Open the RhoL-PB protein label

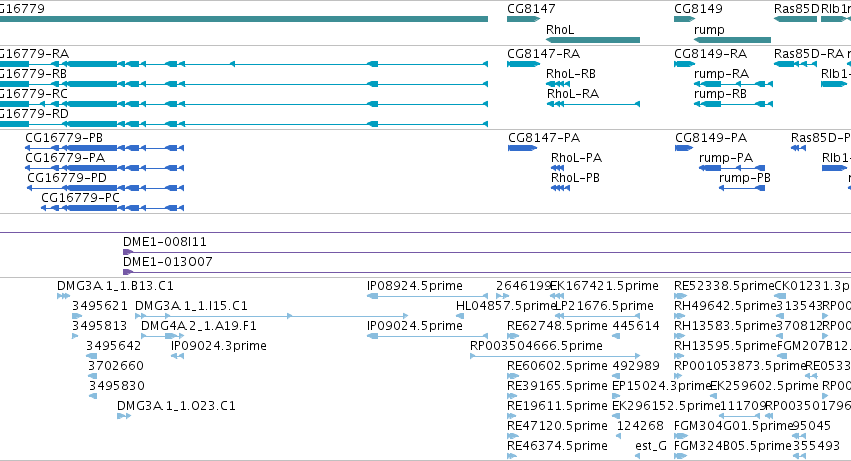(x=575, y=178)
